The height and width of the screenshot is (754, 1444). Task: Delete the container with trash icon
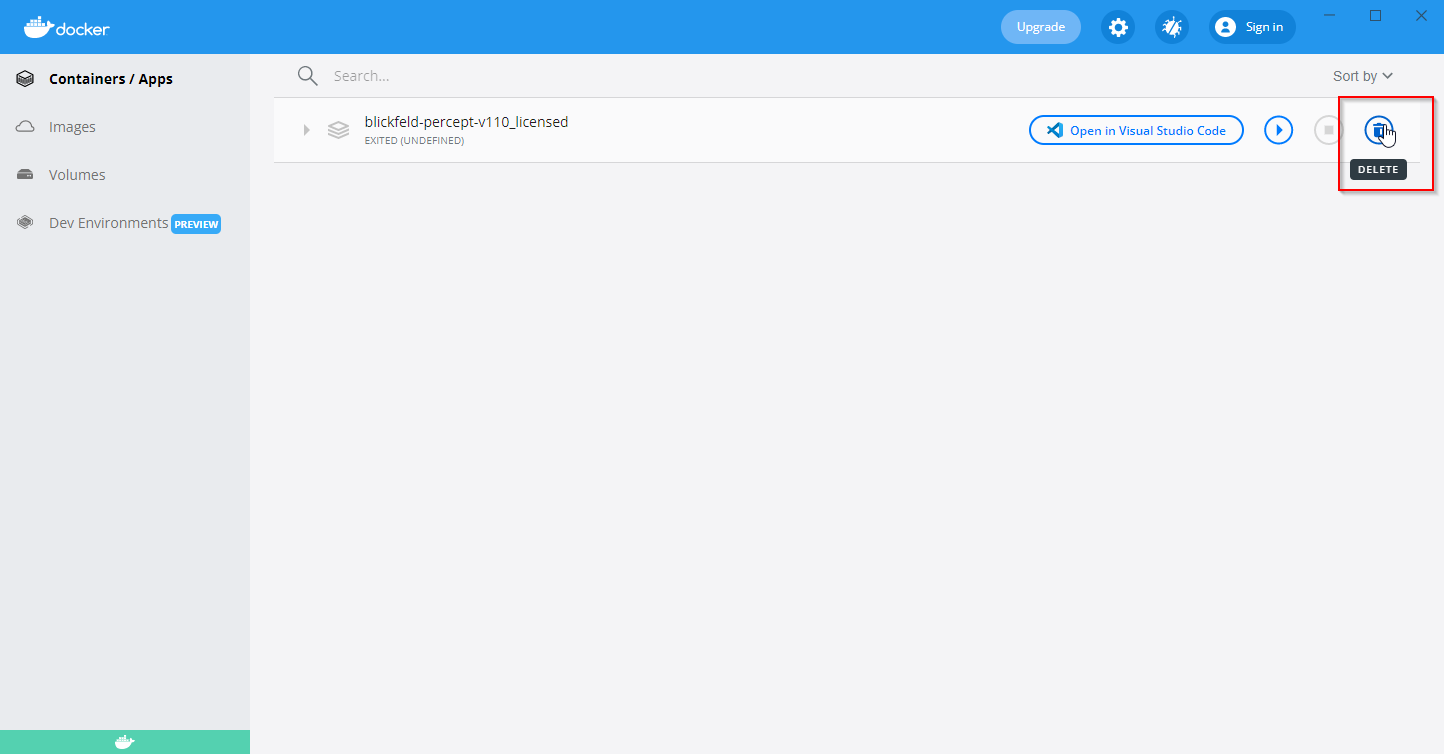(x=1379, y=130)
